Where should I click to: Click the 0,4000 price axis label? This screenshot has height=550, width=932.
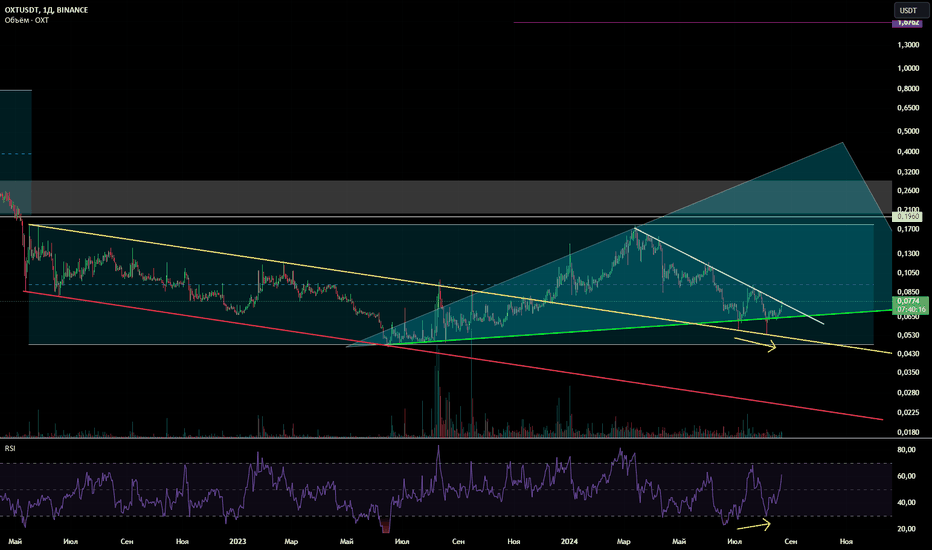pyautogui.click(x=908, y=152)
